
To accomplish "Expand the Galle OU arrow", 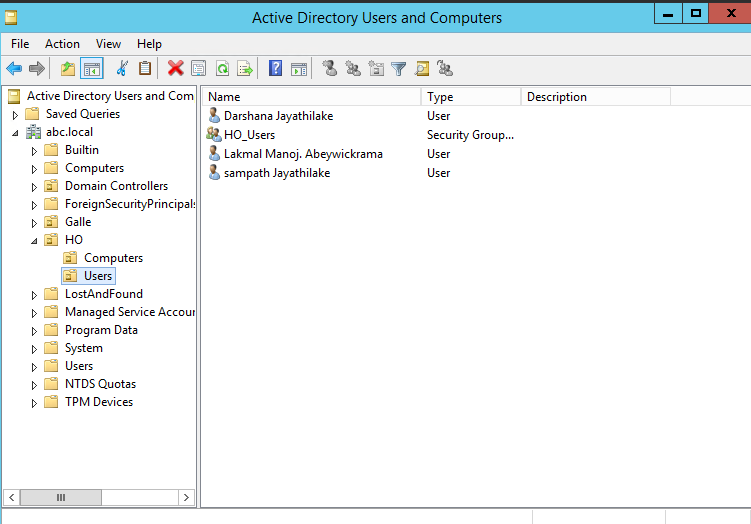I will pos(34,223).
